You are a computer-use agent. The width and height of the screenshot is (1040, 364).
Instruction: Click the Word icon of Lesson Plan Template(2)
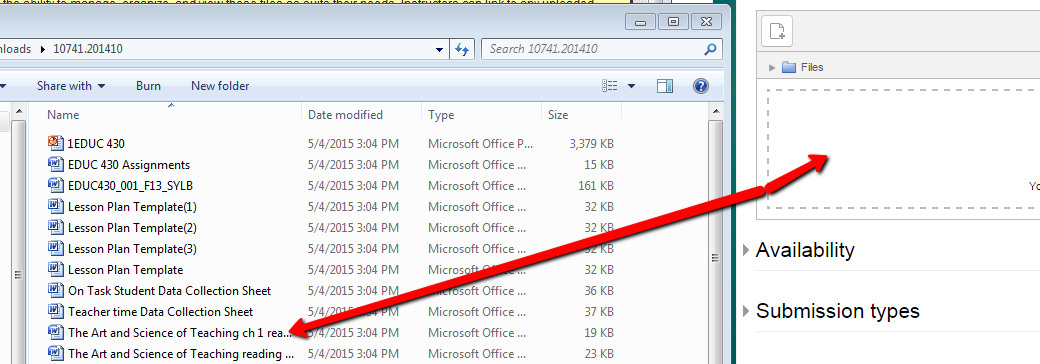click(55, 228)
